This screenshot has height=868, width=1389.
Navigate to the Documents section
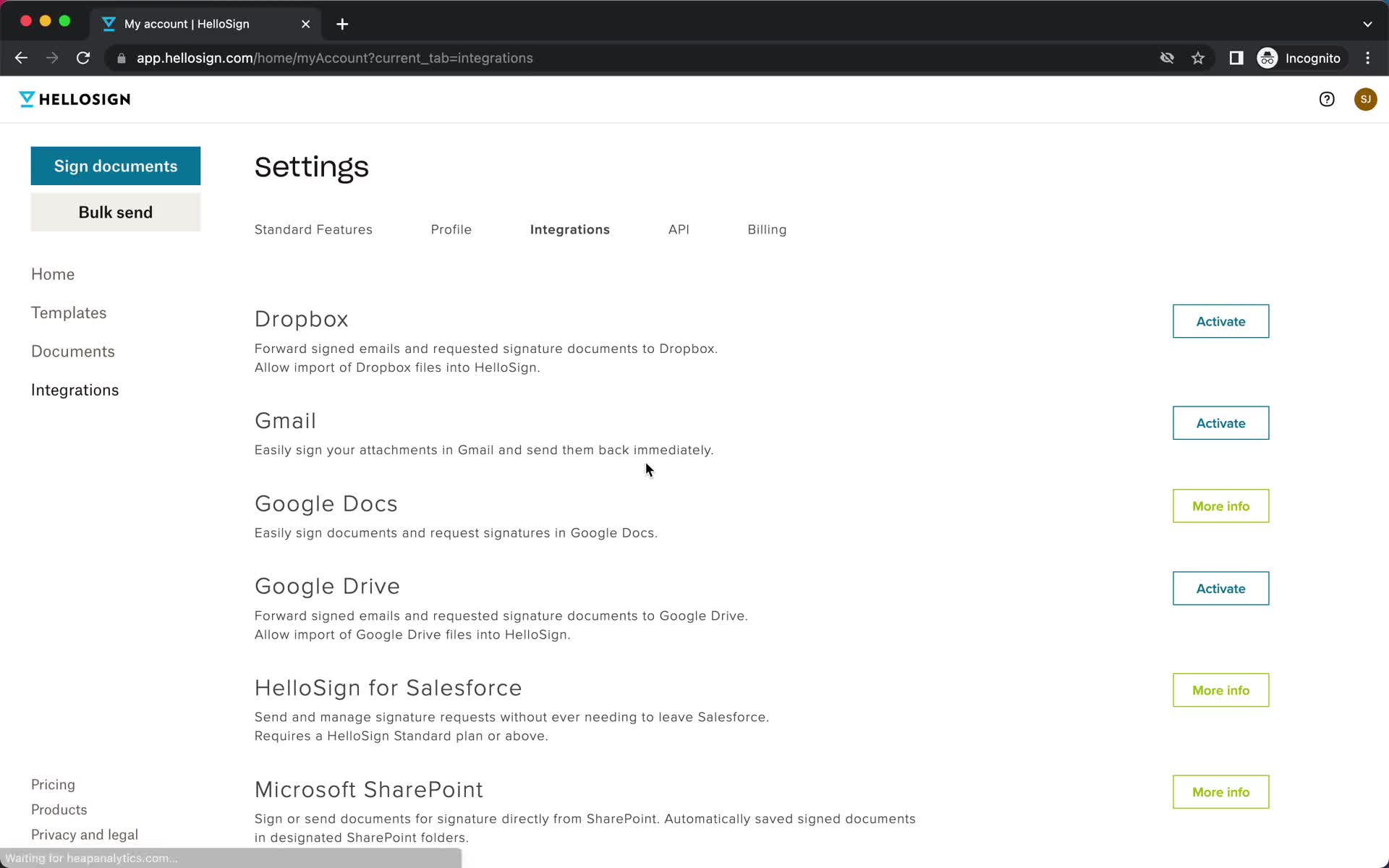pos(73,351)
